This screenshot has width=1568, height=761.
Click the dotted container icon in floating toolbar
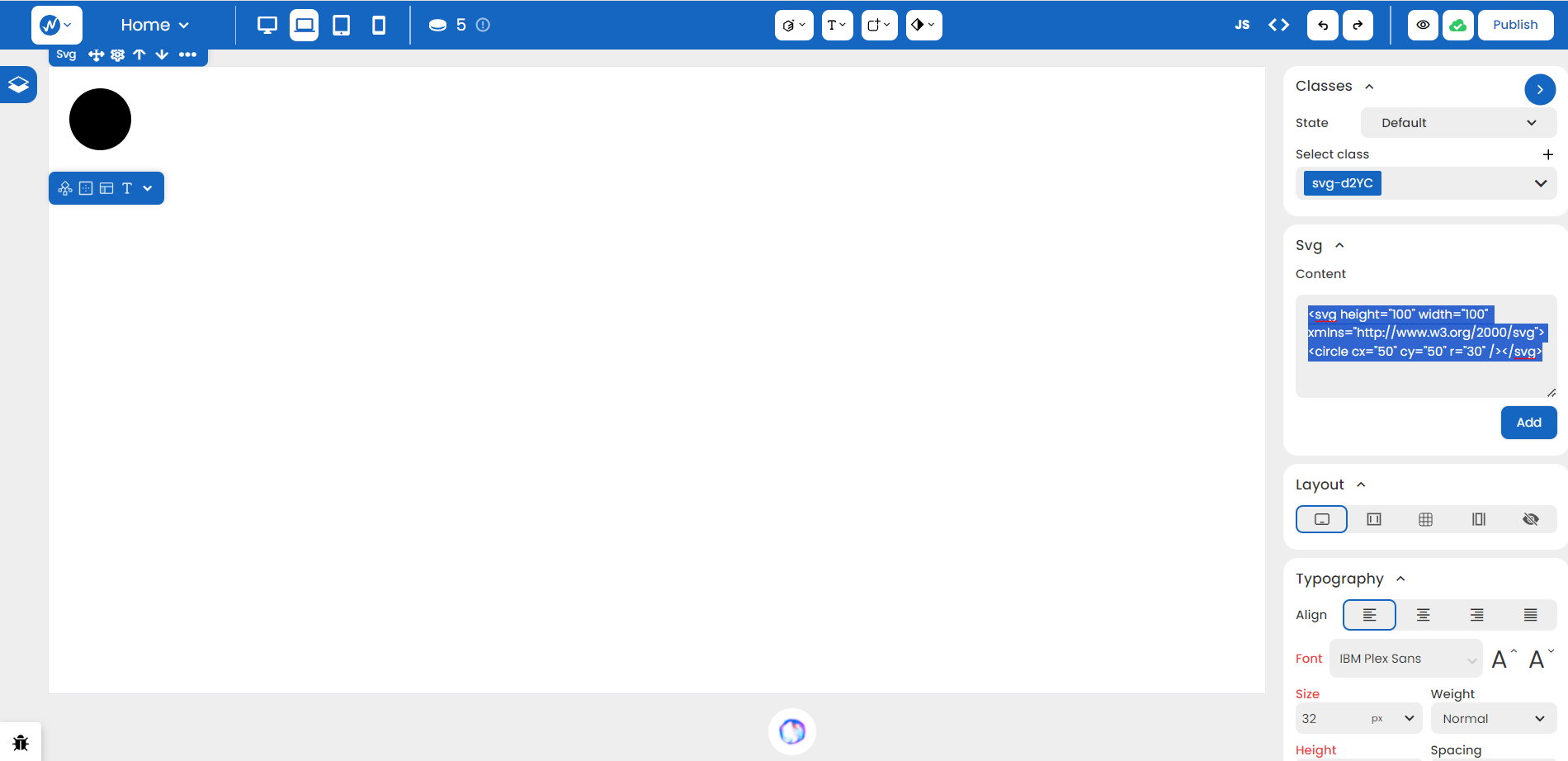tap(86, 188)
